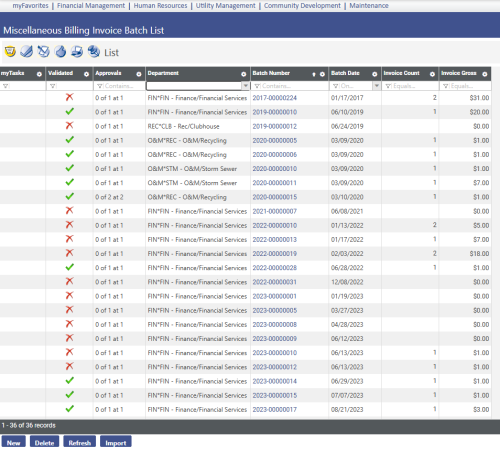Image resolution: width=500 pixels, height=449 pixels.
Task: Click the Import button
Action: tap(116, 443)
